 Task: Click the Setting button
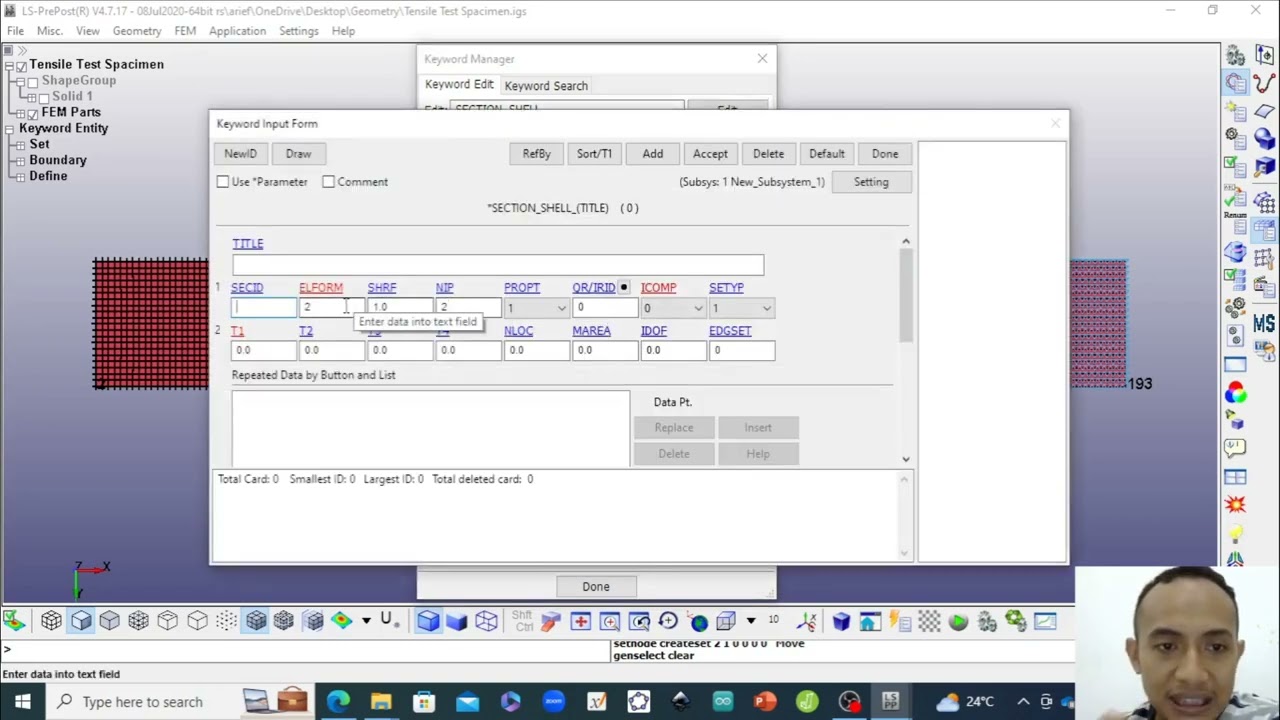point(871,182)
